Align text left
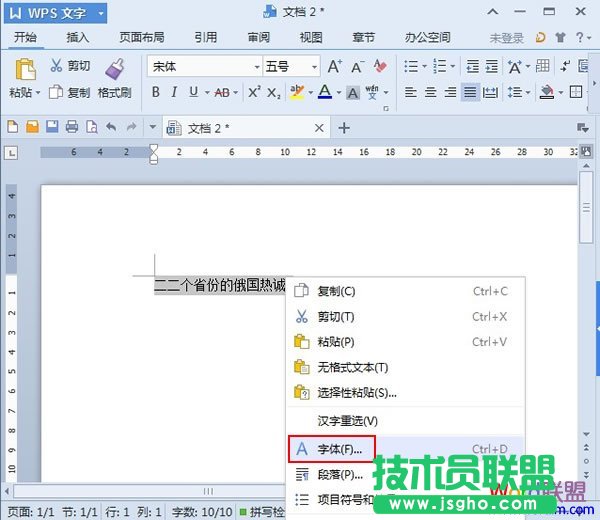600x520 pixels. click(x=411, y=92)
